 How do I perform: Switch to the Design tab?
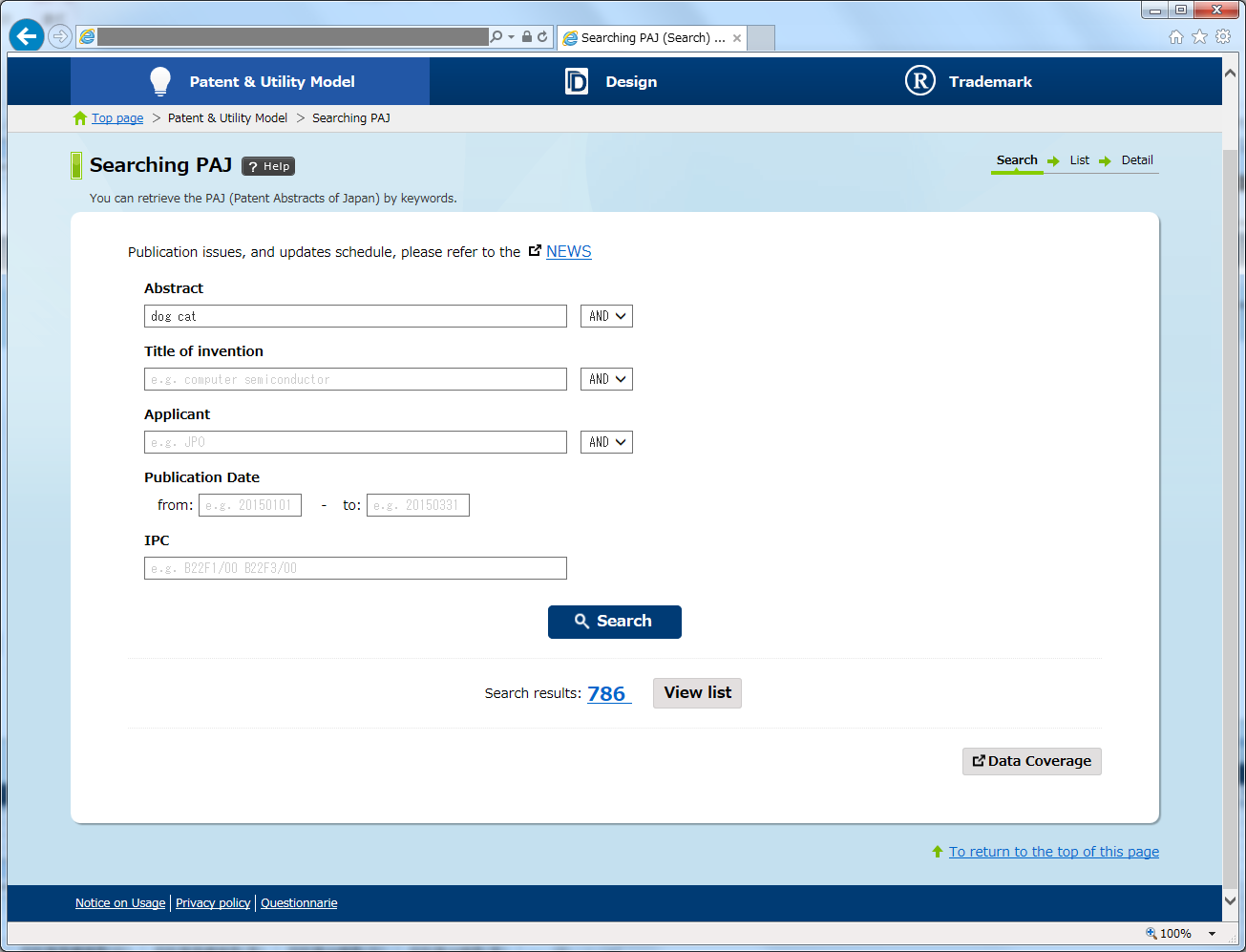pyautogui.click(x=611, y=82)
